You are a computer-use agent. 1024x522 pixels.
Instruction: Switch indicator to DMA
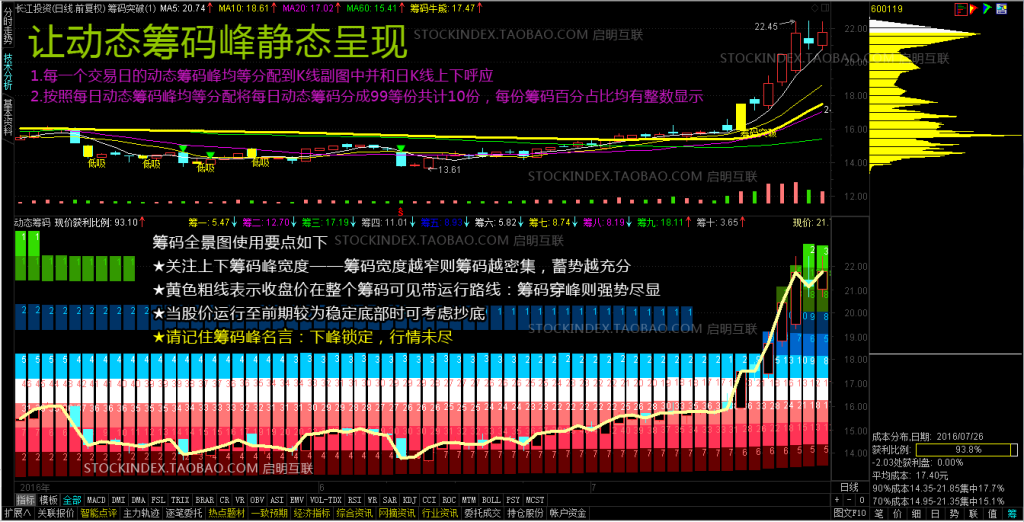(138, 500)
